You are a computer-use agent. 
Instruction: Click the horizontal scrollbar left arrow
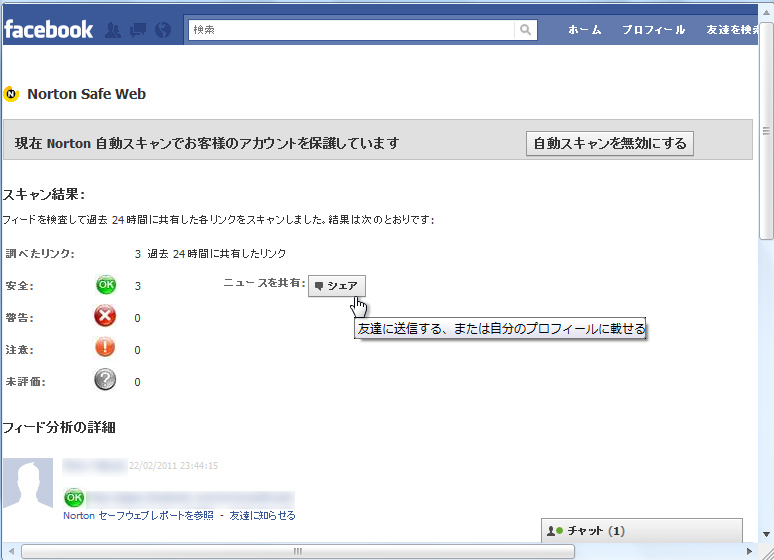pos(11,551)
